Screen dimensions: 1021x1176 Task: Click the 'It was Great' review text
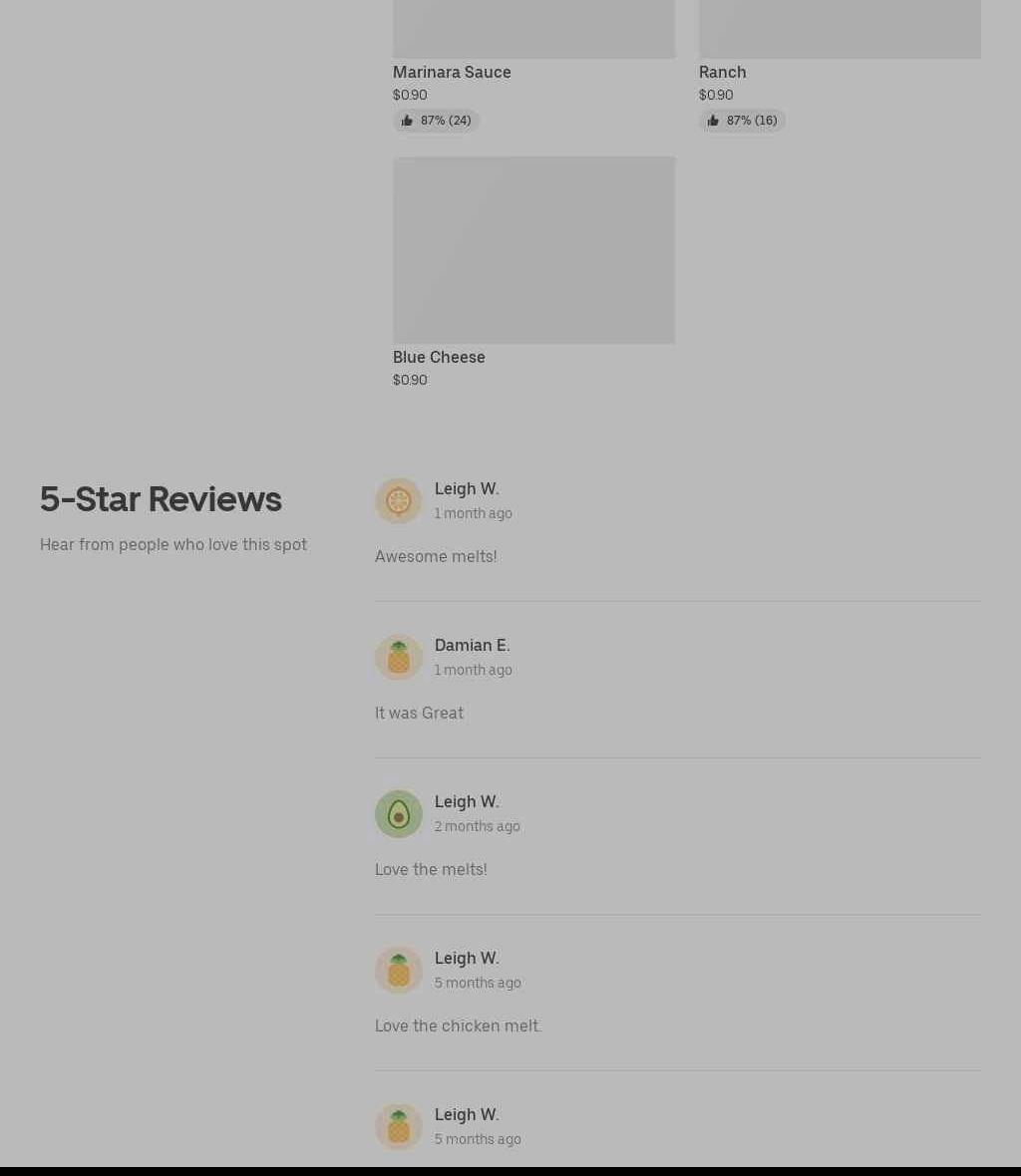420,714
